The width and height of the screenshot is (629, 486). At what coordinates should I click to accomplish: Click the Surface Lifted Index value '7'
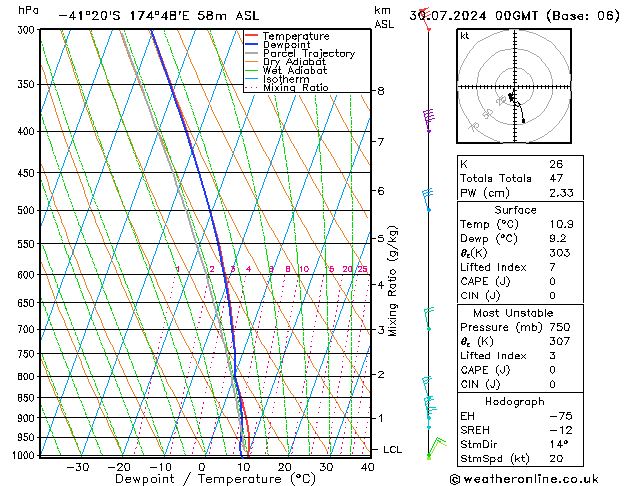(552, 267)
